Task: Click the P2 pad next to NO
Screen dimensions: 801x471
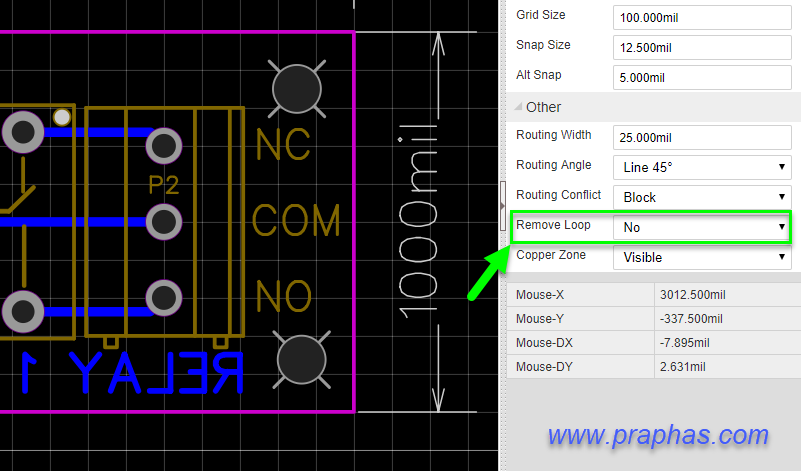Action: pyautogui.click(x=164, y=298)
